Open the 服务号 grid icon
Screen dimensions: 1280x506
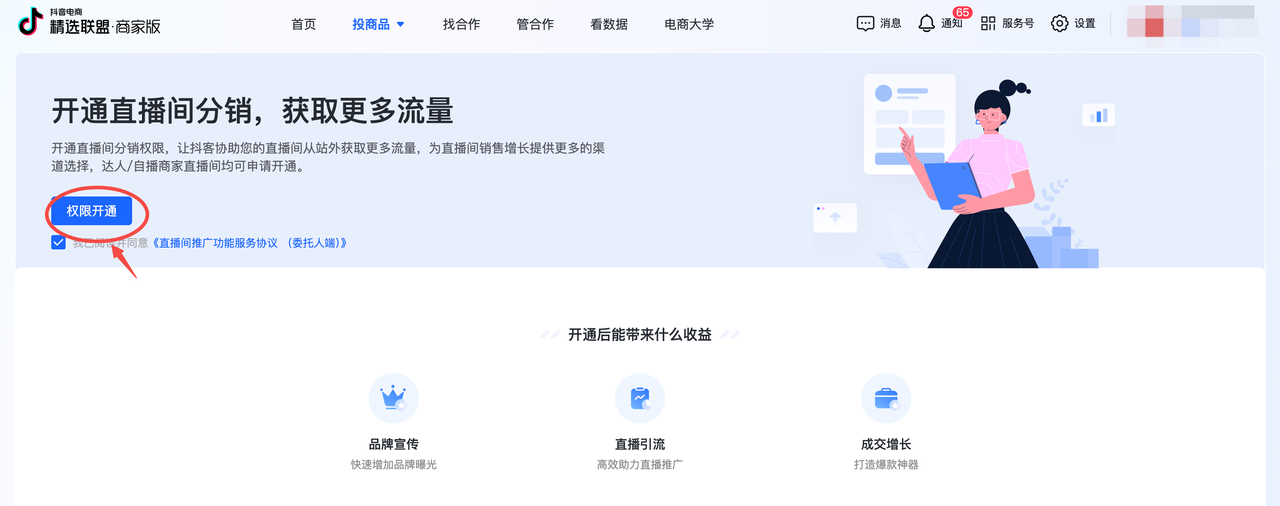click(x=988, y=23)
